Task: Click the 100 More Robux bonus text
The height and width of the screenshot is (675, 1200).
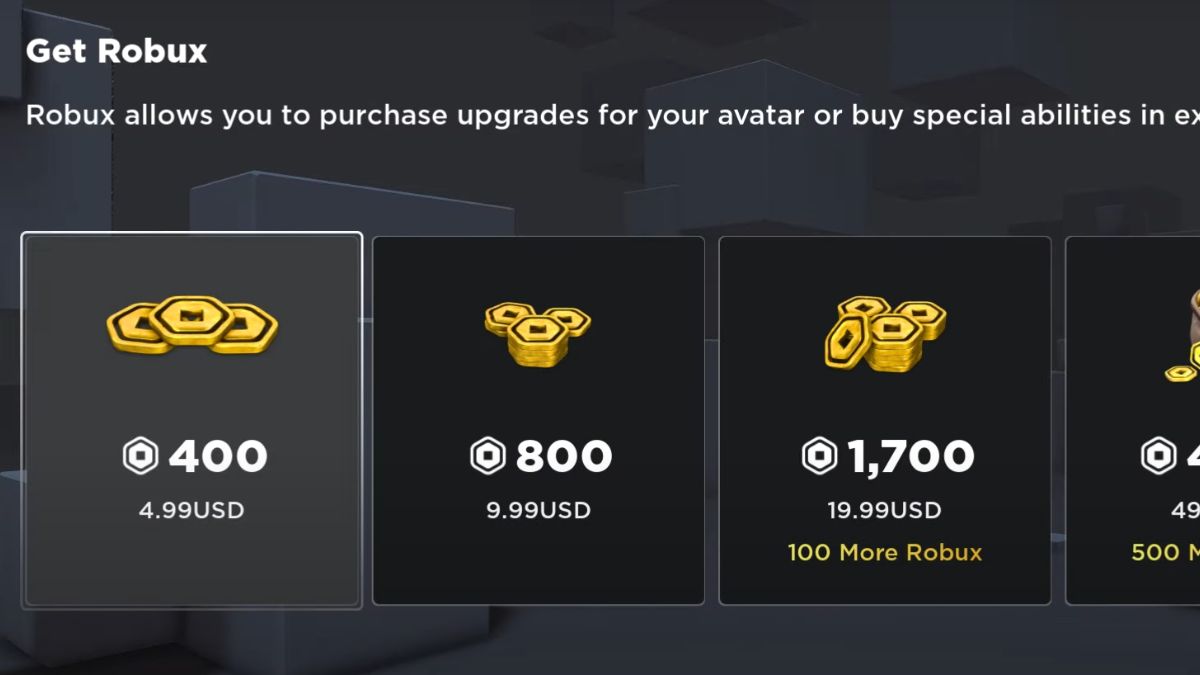Action: click(x=884, y=552)
